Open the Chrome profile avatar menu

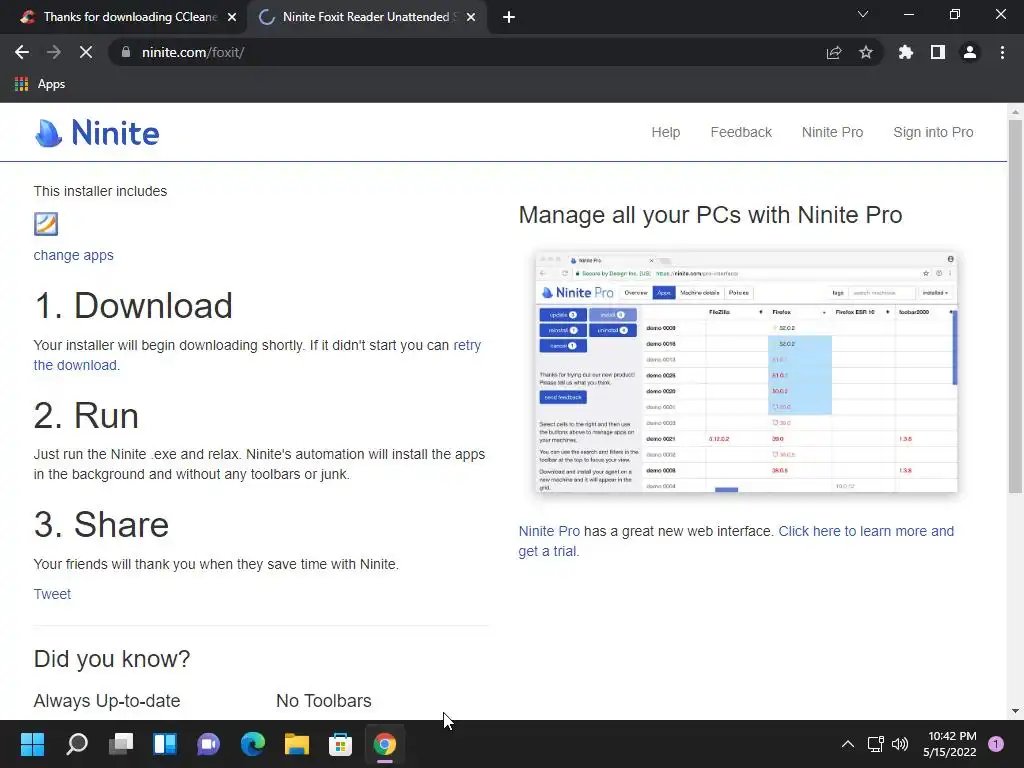pyautogui.click(x=970, y=52)
